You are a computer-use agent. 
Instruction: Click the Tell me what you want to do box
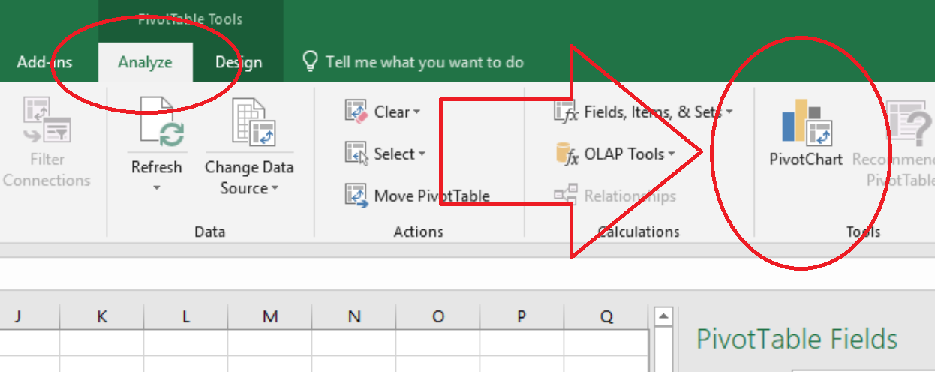(x=425, y=62)
